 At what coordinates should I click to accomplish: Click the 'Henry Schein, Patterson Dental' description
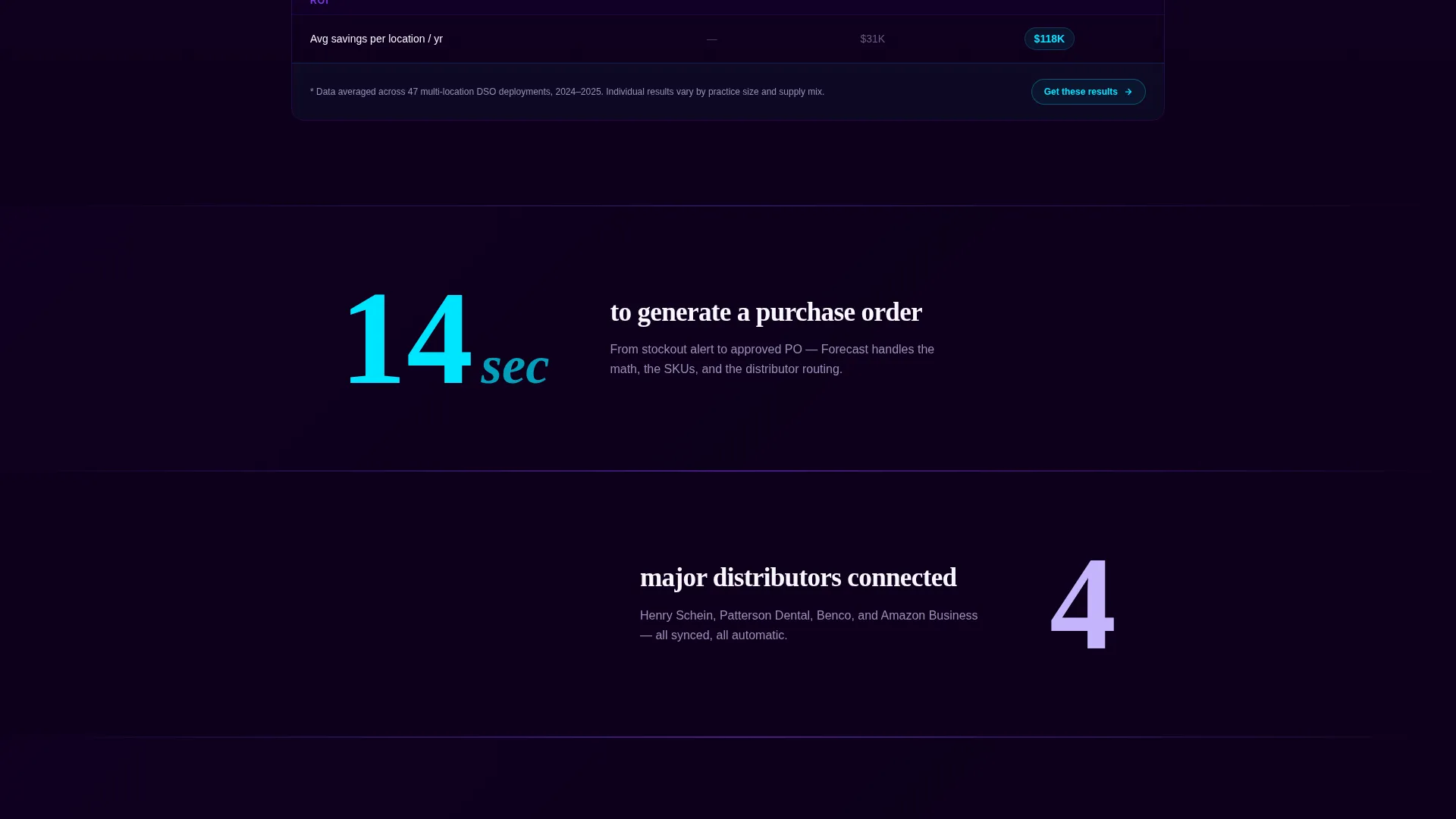(x=808, y=625)
